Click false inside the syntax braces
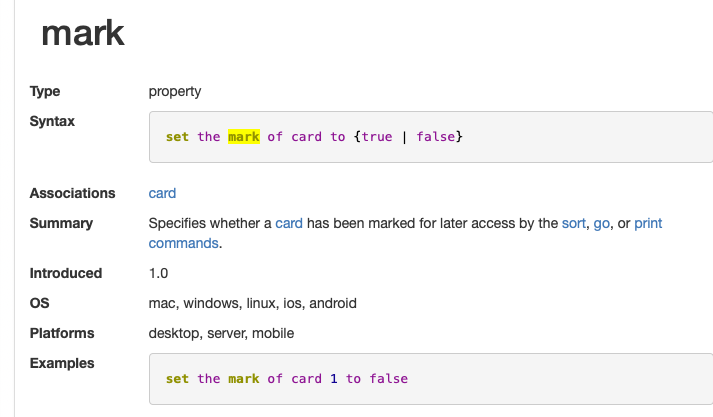The width and height of the screenshot is (713, 417). coord(436,137)
